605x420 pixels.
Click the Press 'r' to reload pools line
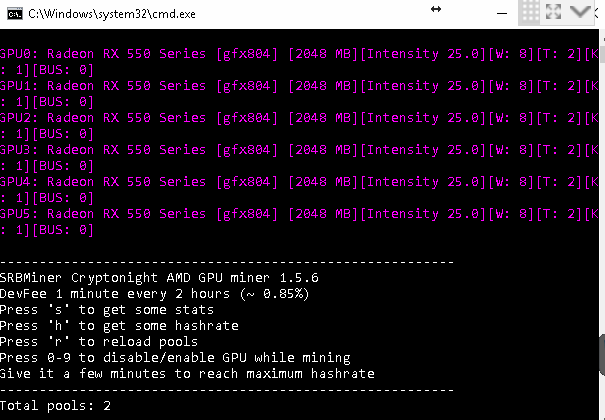pos(99,342)
